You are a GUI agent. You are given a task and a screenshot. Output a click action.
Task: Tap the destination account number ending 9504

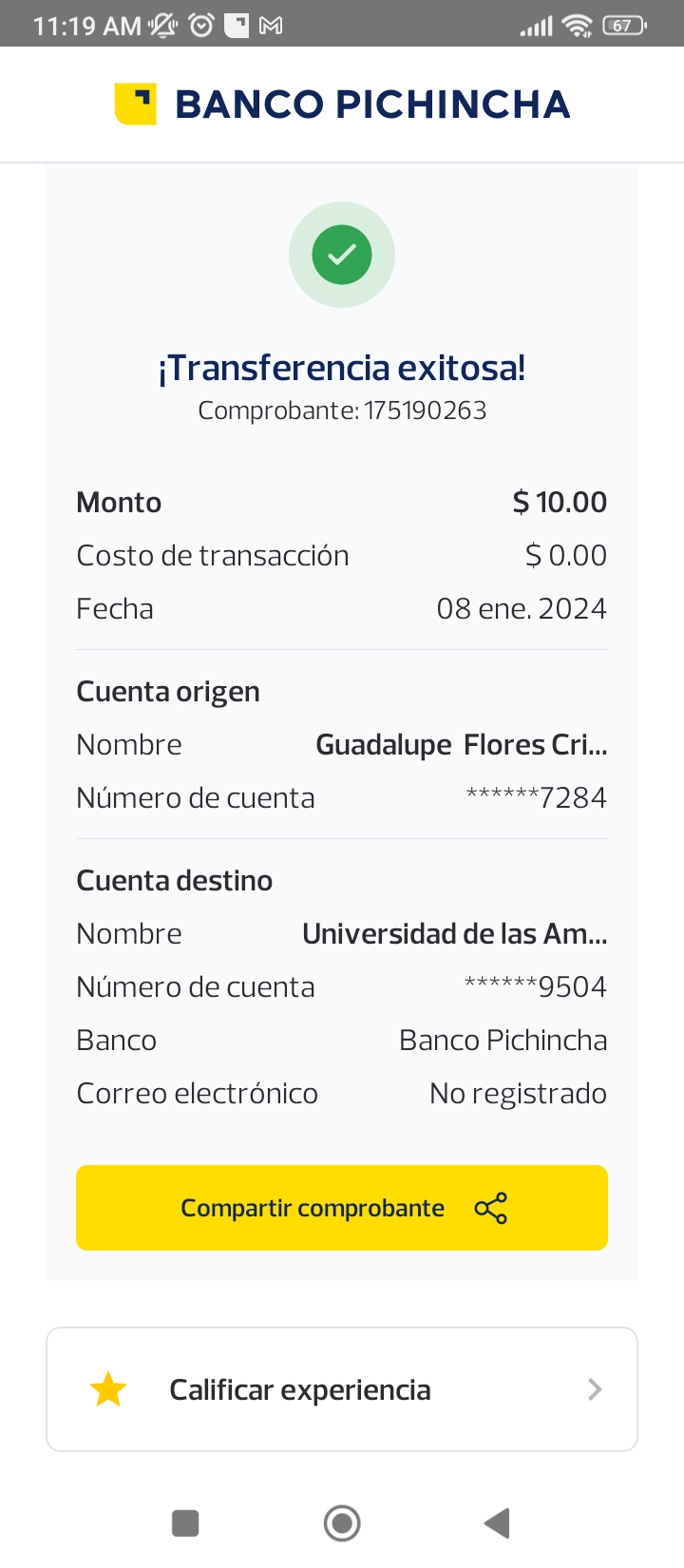click(x=535, y=987)
